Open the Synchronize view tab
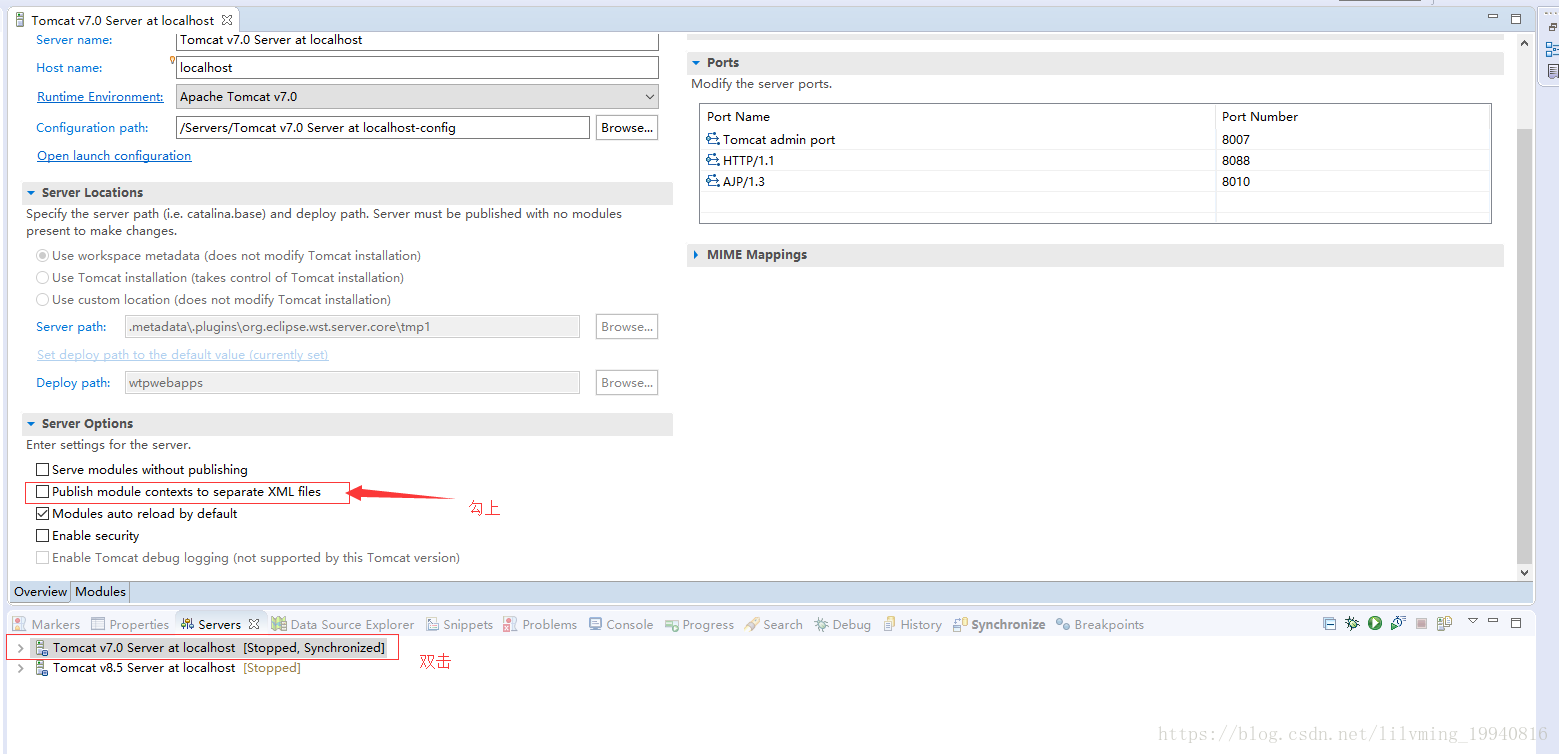This screenshot has height=754, width=1559. (999, 624)
